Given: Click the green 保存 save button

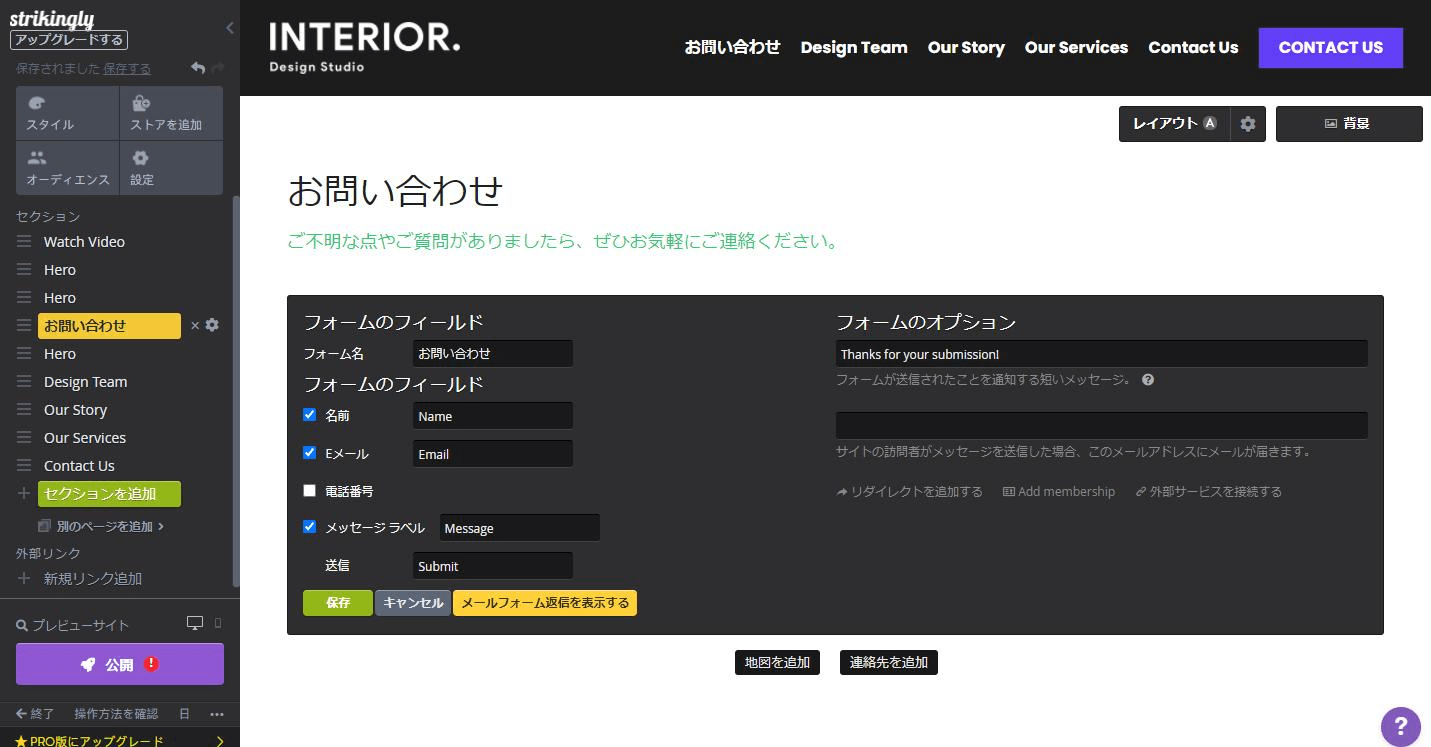Looking at the screenshot, I should [337, 602].
